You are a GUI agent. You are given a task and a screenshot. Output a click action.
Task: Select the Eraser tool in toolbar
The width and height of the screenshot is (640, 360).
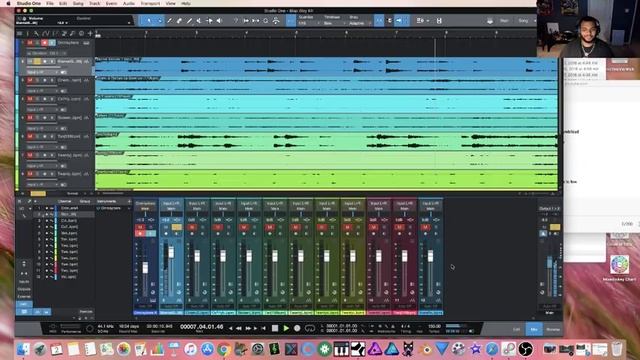[179, 20]
